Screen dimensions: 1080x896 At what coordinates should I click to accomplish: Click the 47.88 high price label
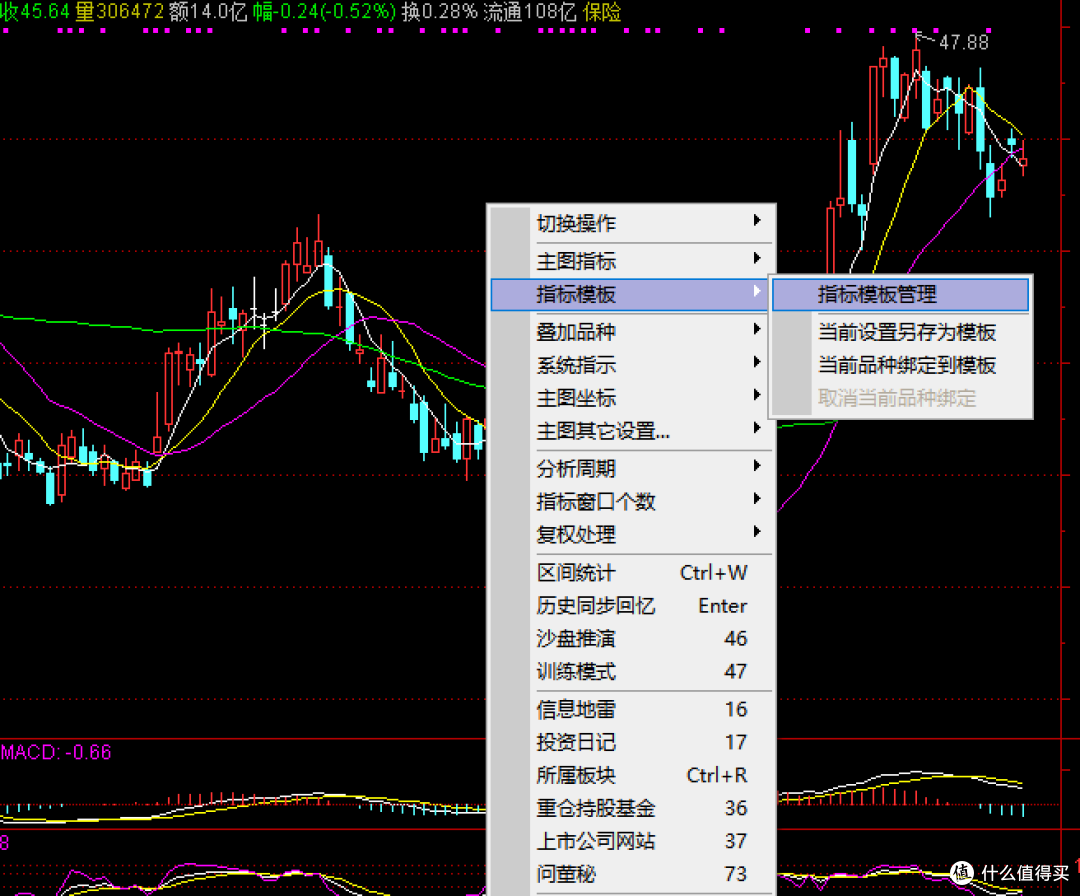[964, 43]
